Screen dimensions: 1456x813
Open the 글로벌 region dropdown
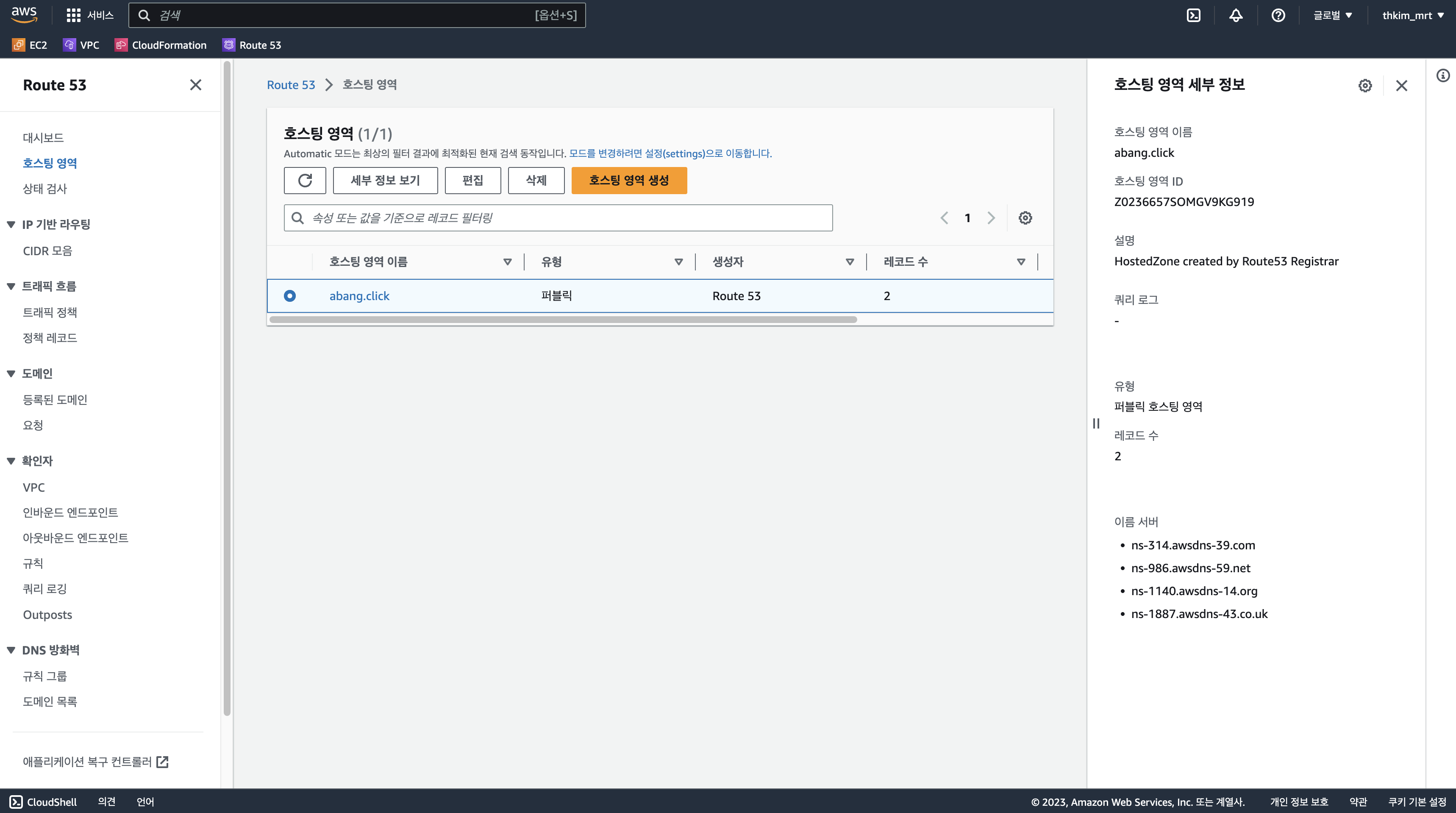tap(1332, 15)
